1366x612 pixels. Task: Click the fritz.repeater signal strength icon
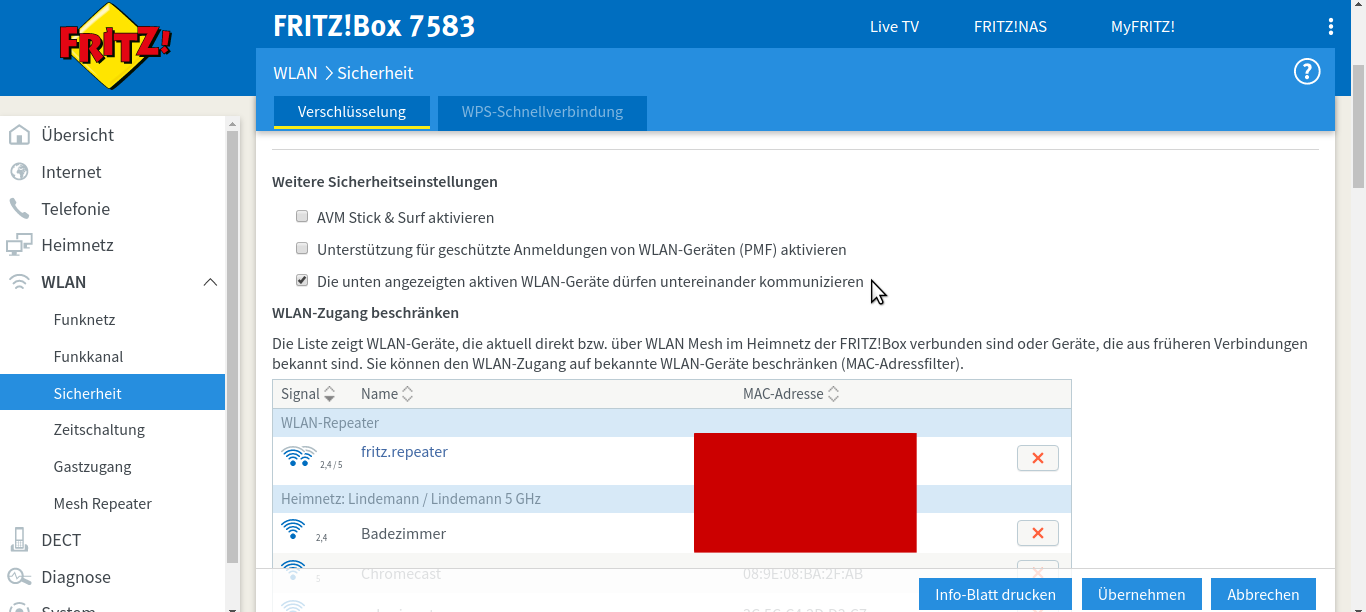[299, 457]
